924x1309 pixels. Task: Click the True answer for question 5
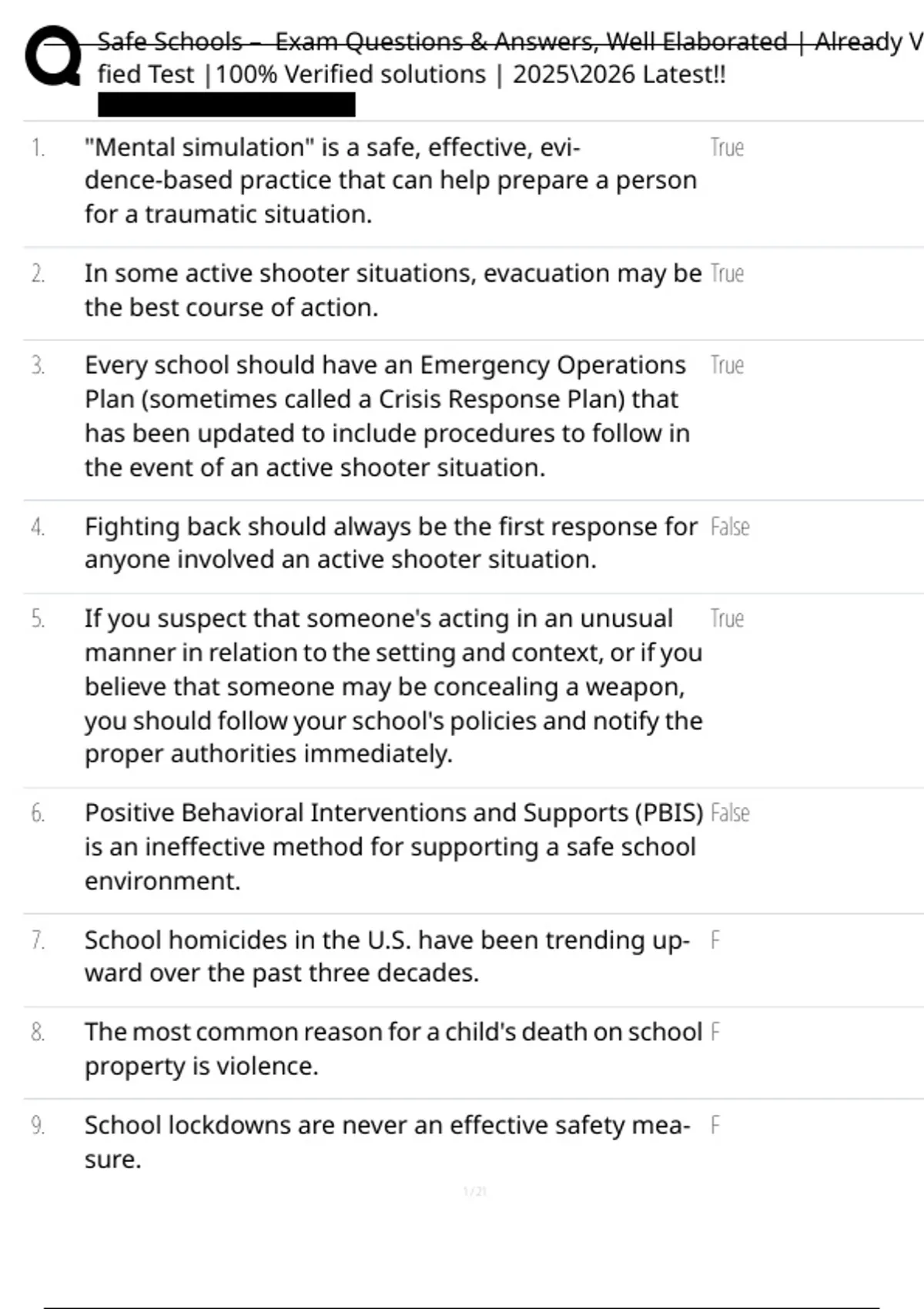click(x=727, y=618)
